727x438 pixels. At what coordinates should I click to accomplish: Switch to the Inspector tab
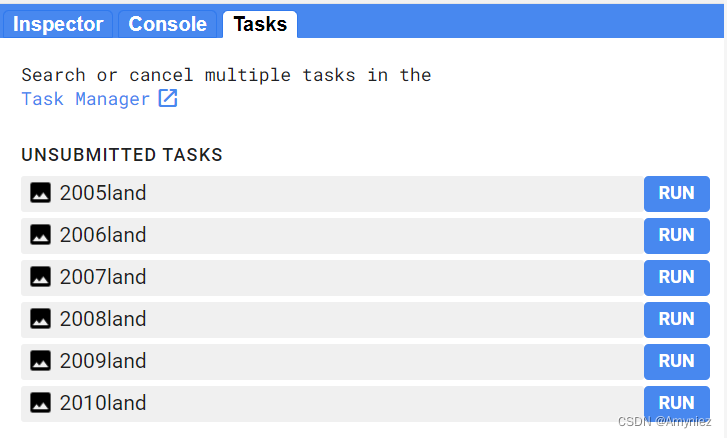click(x=58, y=24)
